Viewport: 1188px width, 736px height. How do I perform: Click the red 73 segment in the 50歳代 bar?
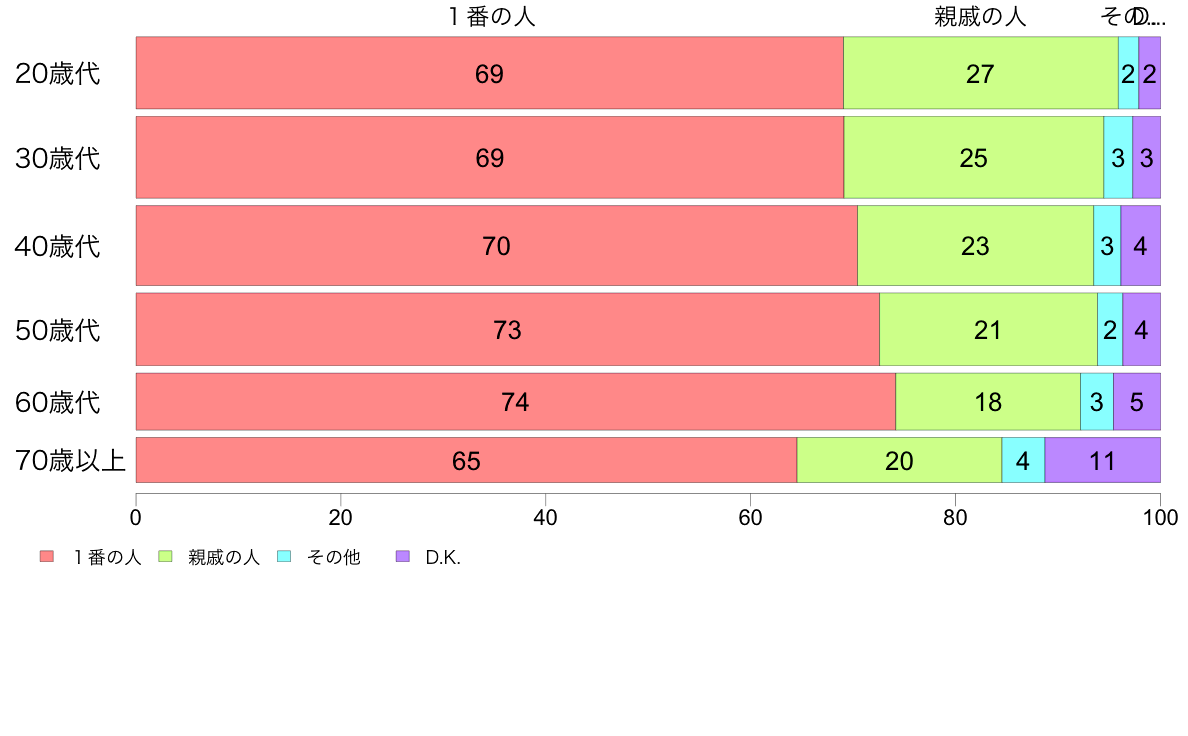[x=507, y=330]
